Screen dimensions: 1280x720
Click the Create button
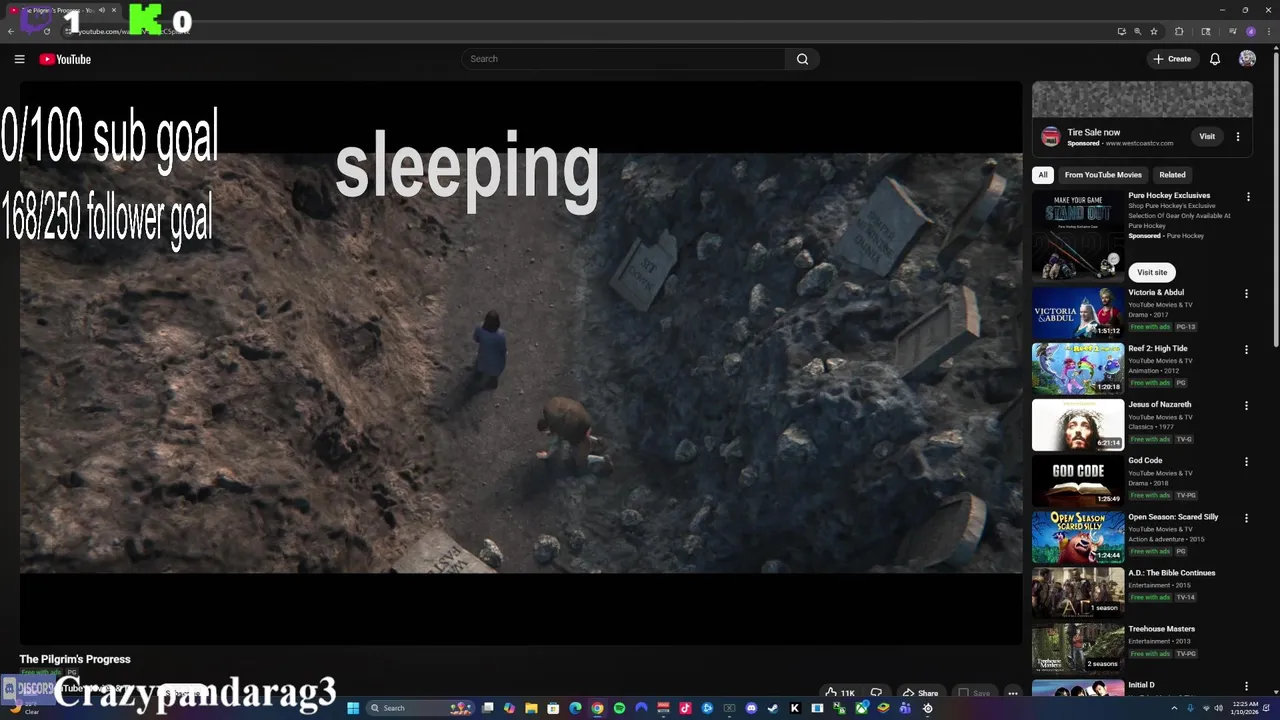pos(1172,59)
